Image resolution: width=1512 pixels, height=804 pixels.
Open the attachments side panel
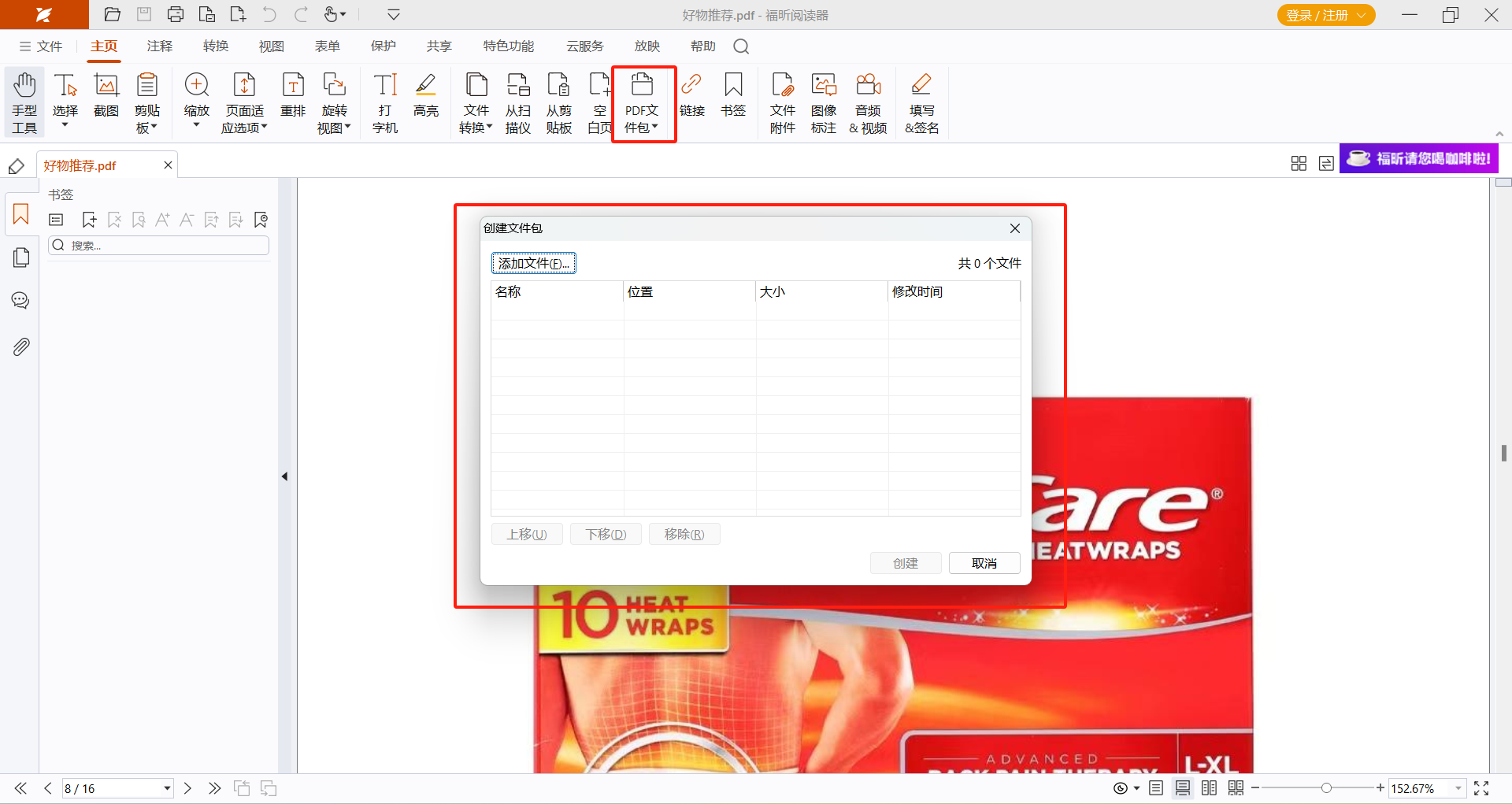[21, 346]
